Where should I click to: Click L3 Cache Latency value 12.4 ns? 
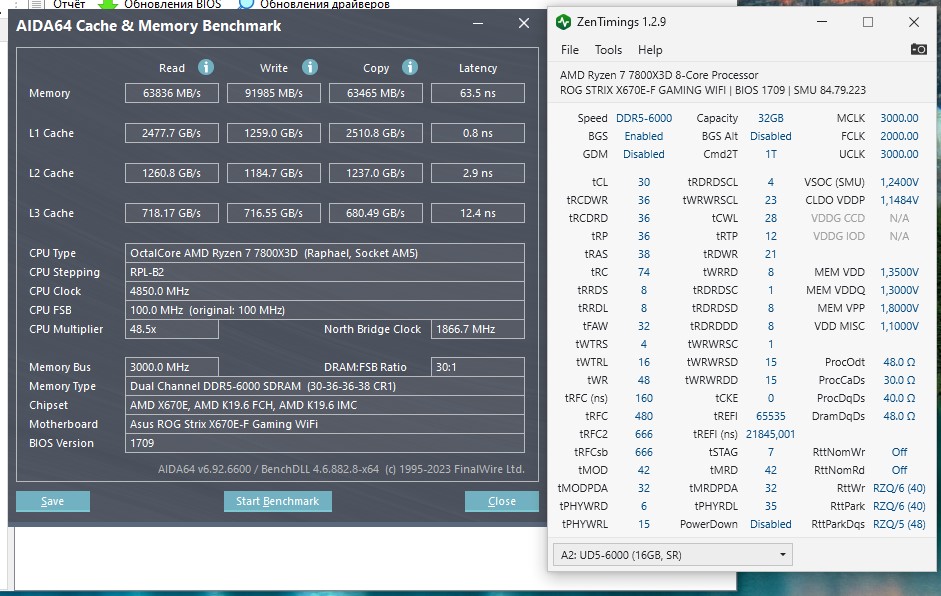pos(478,212)
